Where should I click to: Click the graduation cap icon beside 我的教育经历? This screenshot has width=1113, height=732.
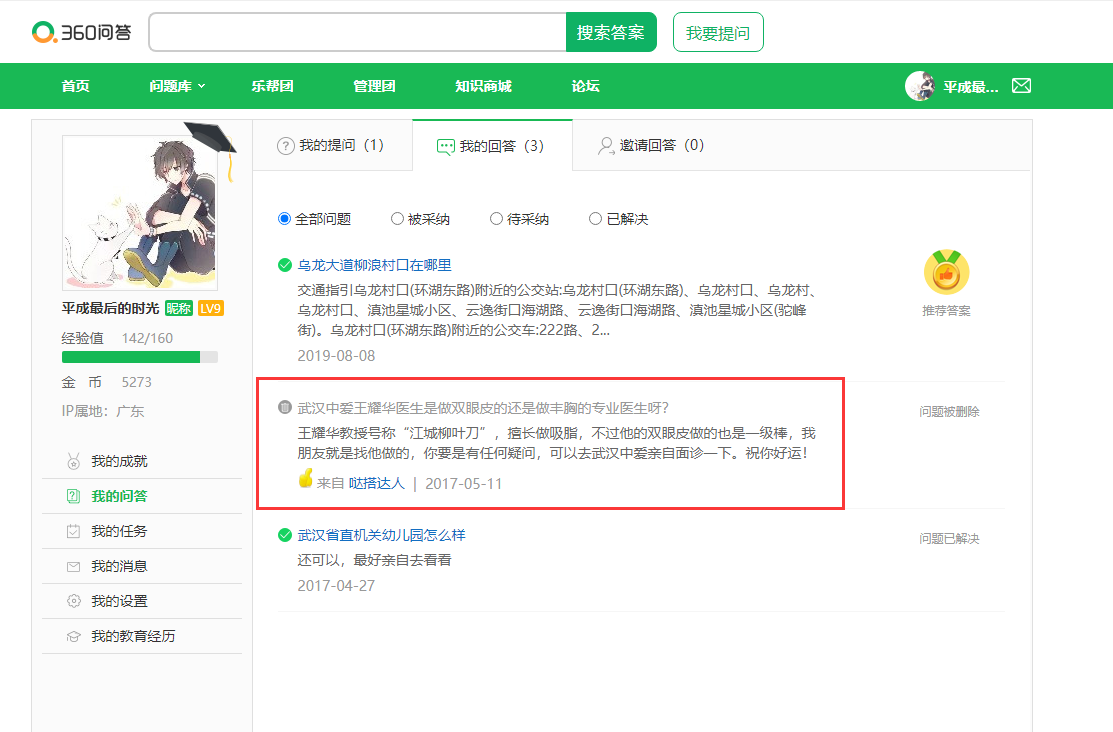point(73,636)
